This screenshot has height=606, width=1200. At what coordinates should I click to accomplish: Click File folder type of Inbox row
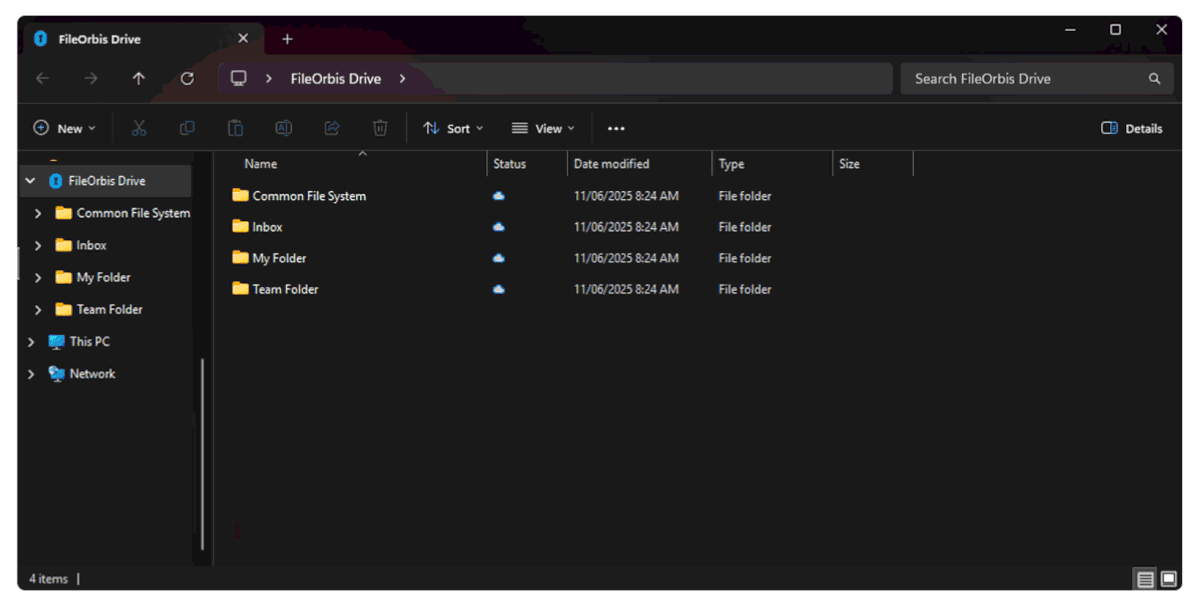tap(745, 227)
